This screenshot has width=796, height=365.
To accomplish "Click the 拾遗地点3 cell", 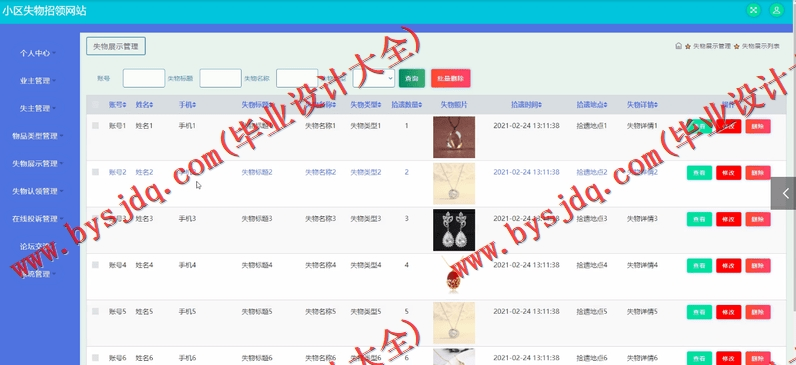I will [592, 218].
